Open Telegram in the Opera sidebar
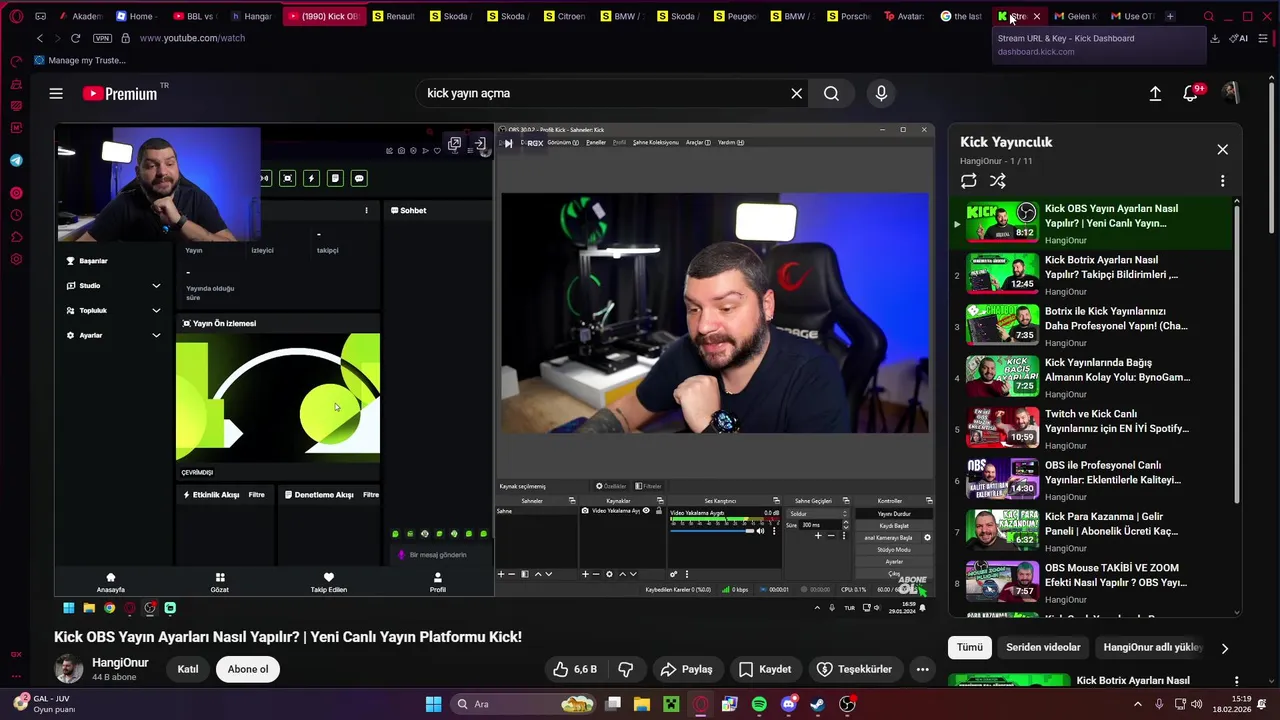 pyautogui.click(x=16, y=160)
